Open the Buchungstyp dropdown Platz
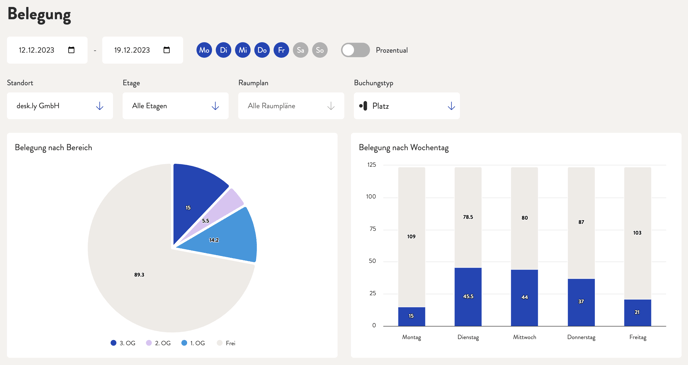 [407, 106]
